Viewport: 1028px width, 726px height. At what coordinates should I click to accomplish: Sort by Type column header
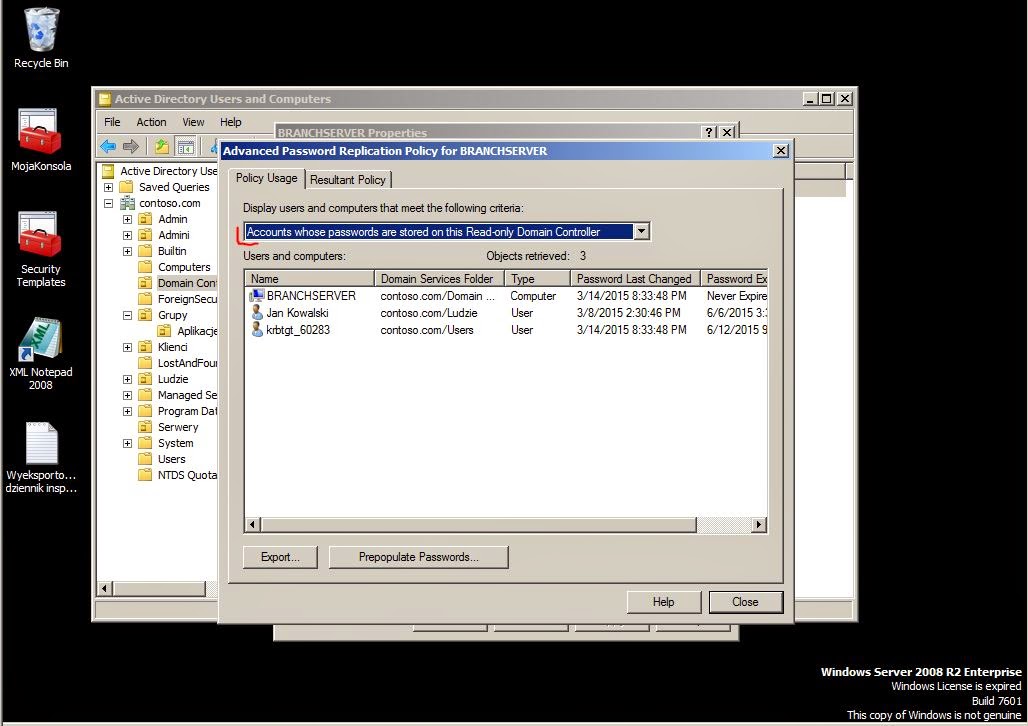537,279
